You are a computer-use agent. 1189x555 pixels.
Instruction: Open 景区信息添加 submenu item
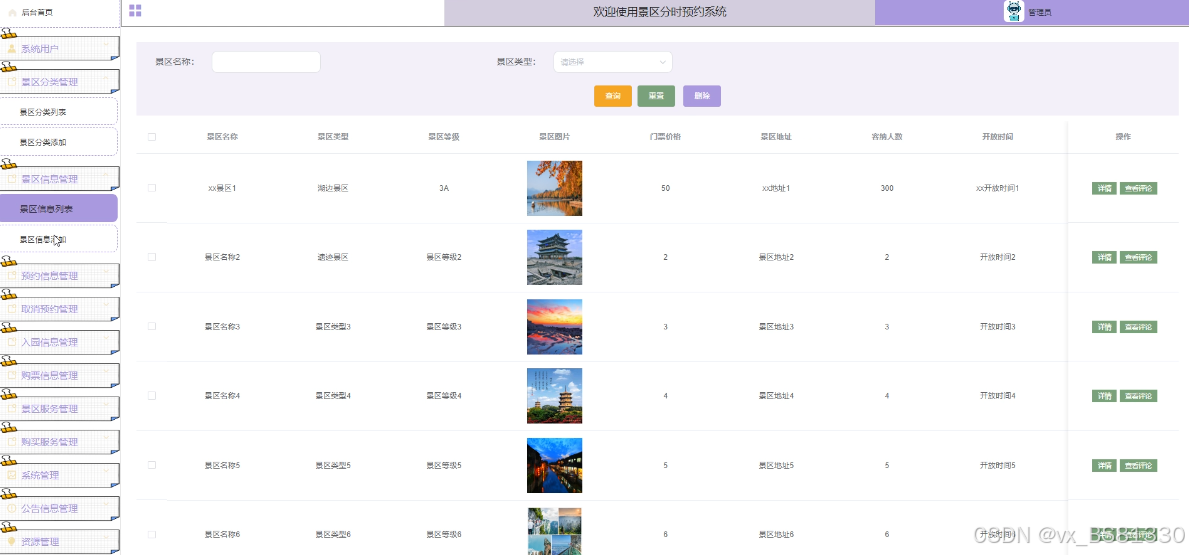click(x=58, y=239)
